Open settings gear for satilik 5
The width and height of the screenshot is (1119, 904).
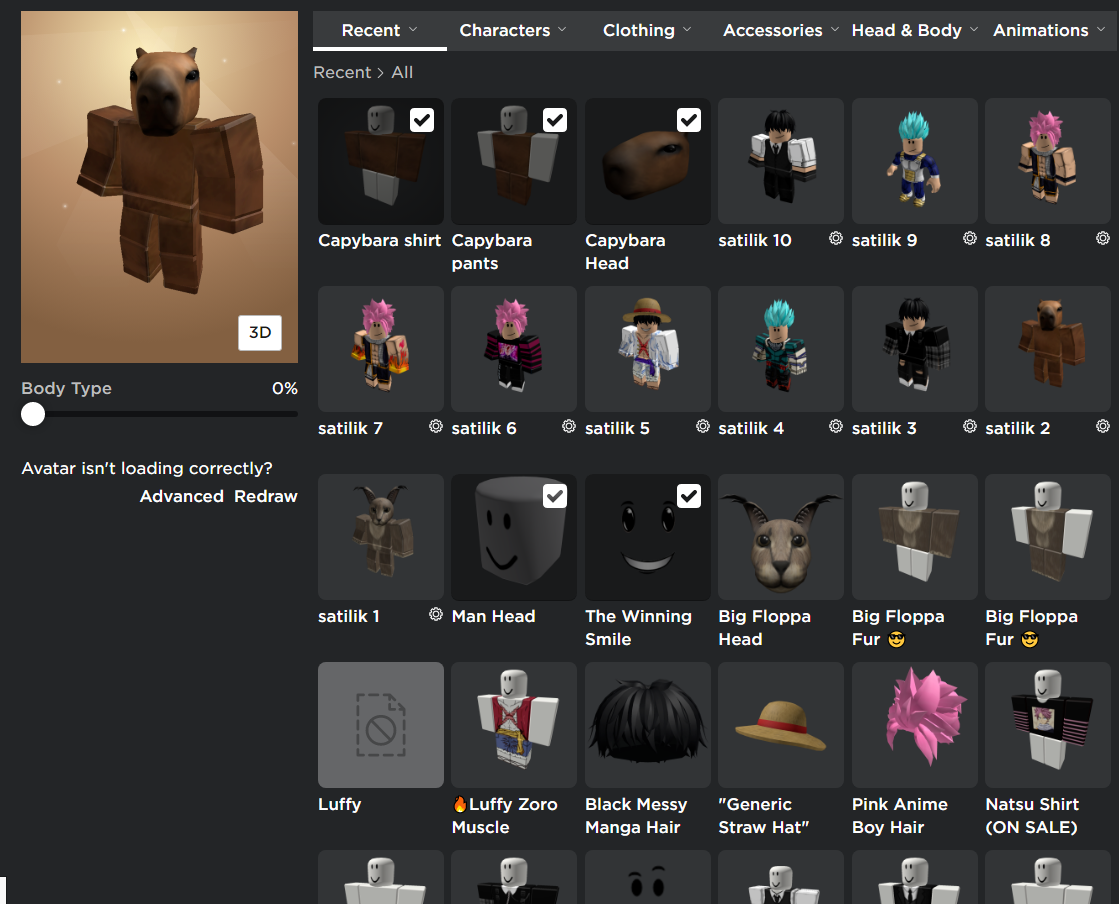(703, 427)
